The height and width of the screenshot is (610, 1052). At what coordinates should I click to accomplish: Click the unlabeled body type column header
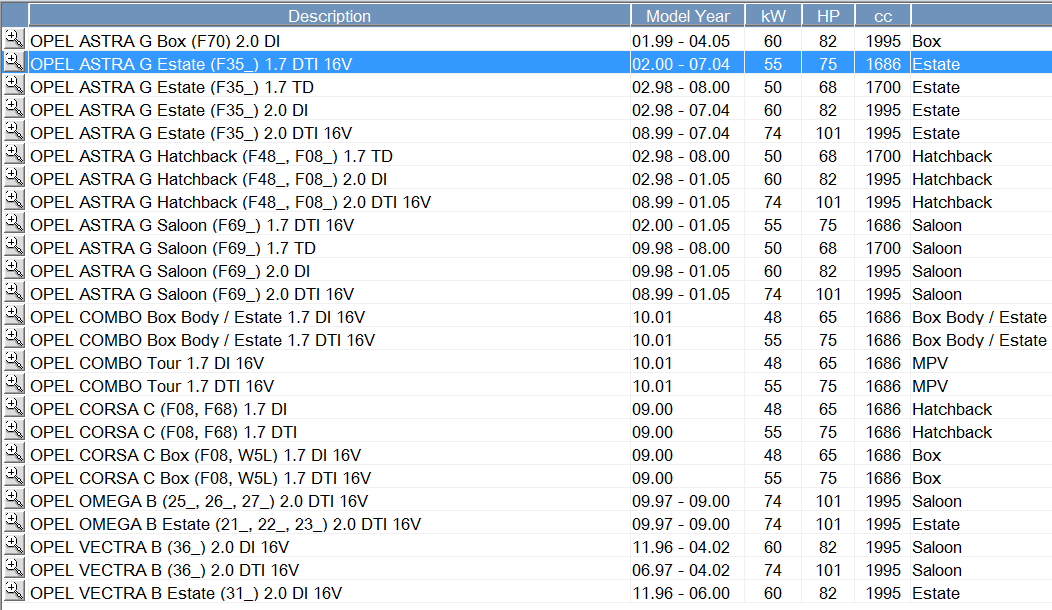982,15
